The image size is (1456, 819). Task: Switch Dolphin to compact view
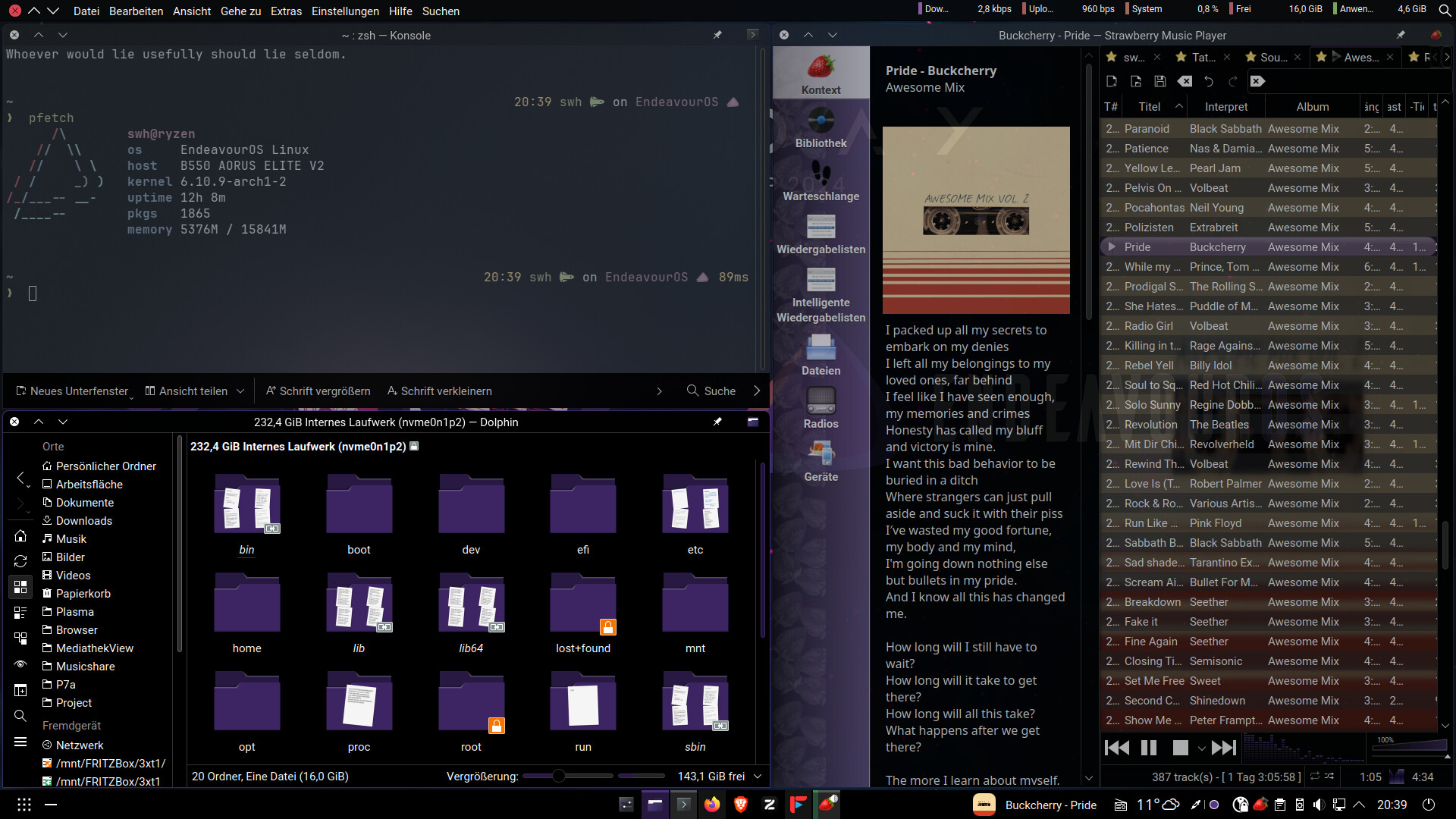pyautogui.click(x=20, y=613)
